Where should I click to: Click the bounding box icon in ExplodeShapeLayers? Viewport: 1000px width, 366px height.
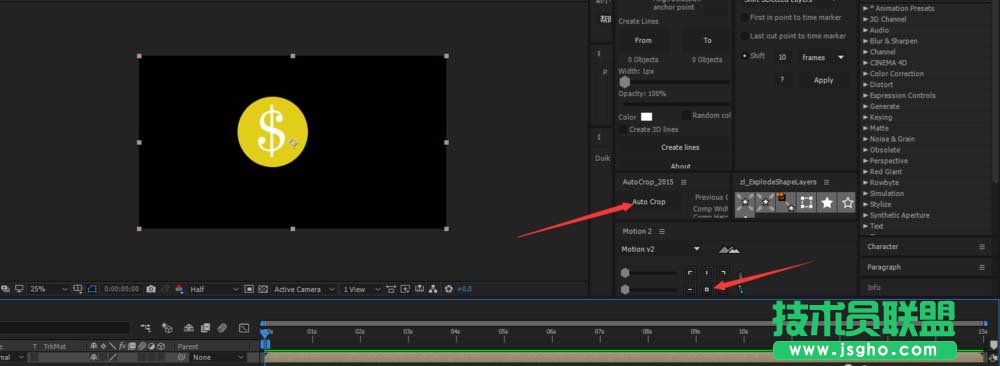pos(807,203)
